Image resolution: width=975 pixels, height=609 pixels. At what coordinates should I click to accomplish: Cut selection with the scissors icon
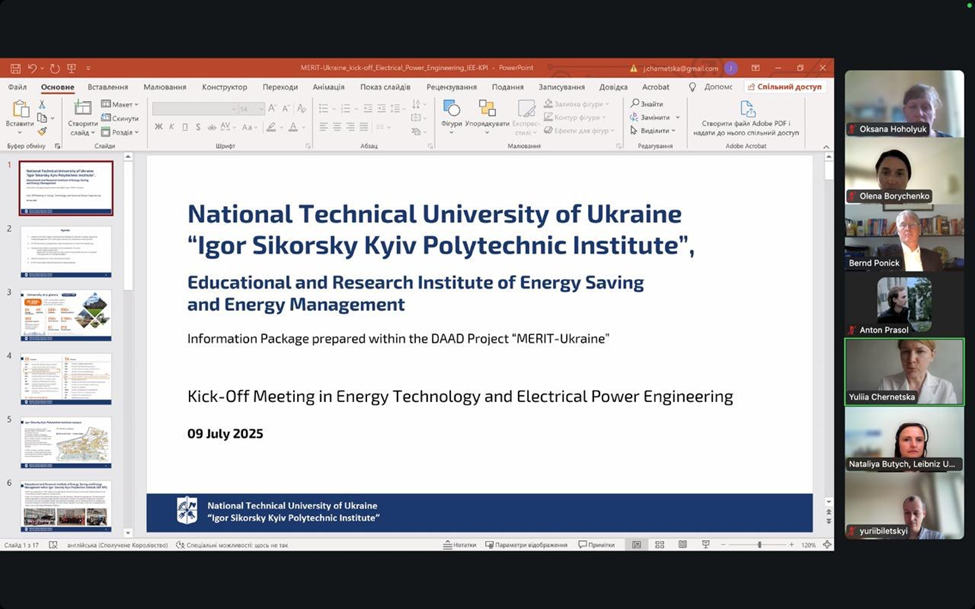click(x=42, y=105)
